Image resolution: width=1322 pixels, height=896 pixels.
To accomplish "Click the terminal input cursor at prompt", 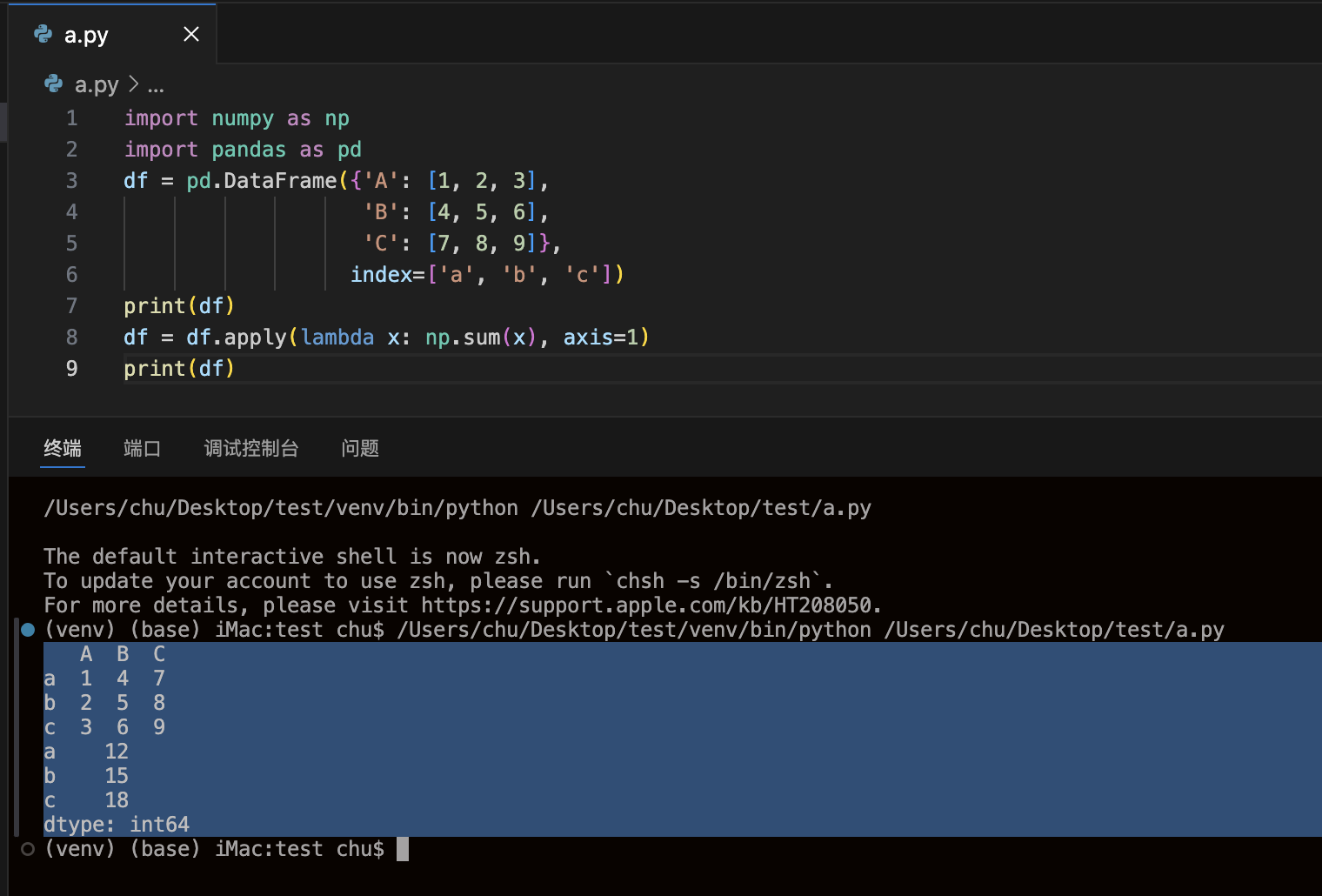I will pos(403,849).
